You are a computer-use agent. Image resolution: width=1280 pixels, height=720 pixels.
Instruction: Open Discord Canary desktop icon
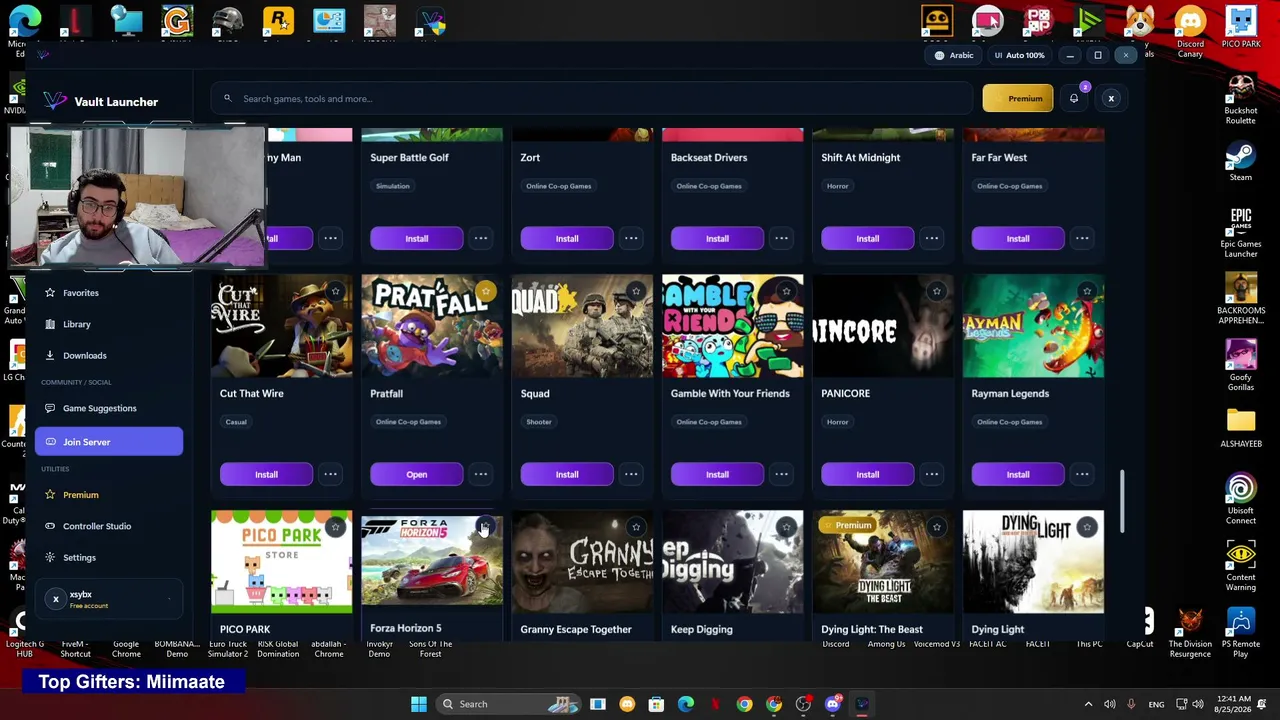pyautogui.click(x=1190, y=30)
